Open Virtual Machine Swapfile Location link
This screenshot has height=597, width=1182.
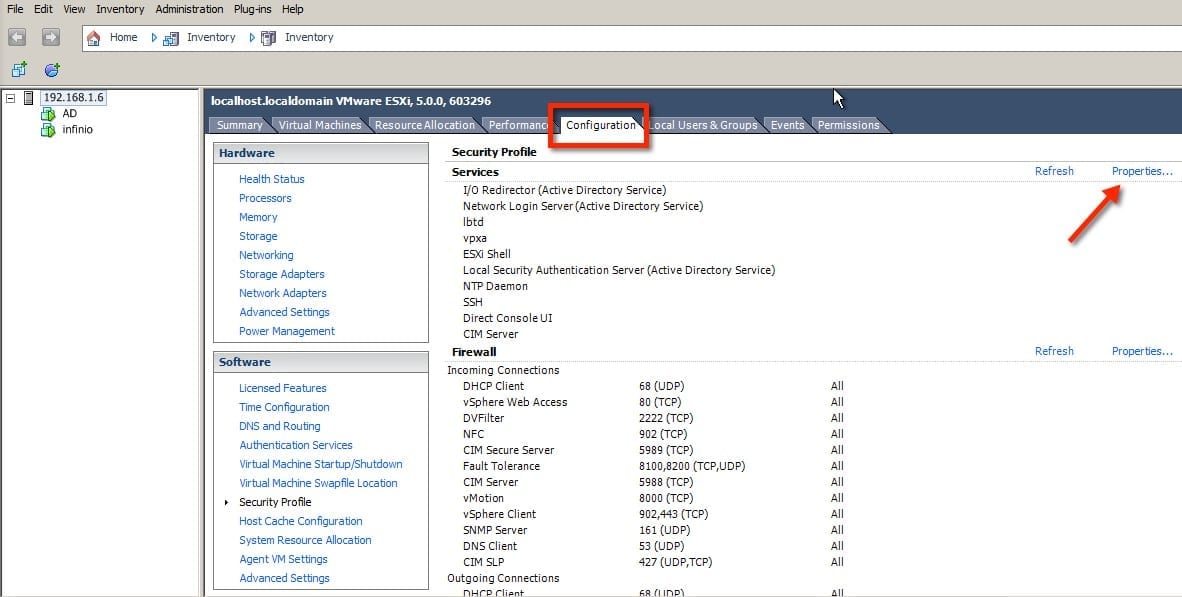pos(318,483)
